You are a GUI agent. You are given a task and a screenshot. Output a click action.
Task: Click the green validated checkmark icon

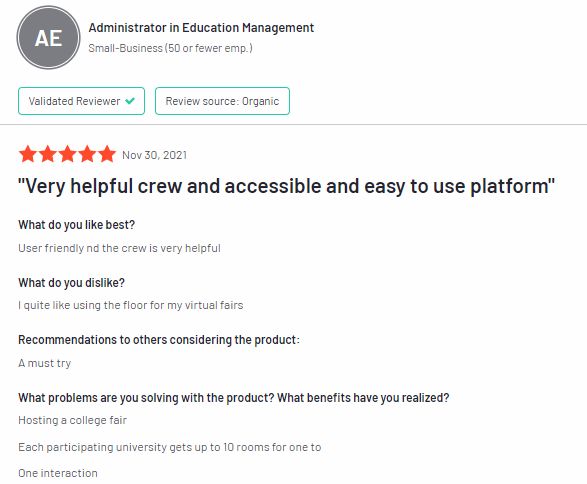[x=130, y=101]
